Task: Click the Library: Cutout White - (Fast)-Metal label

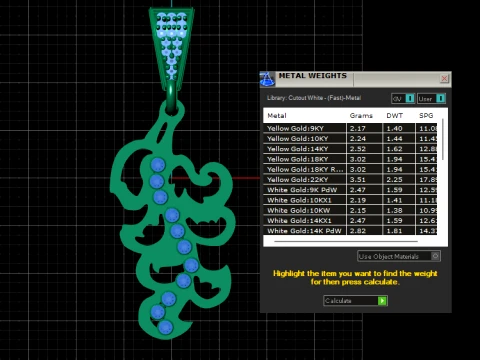Action: click(x=314, y=98)
